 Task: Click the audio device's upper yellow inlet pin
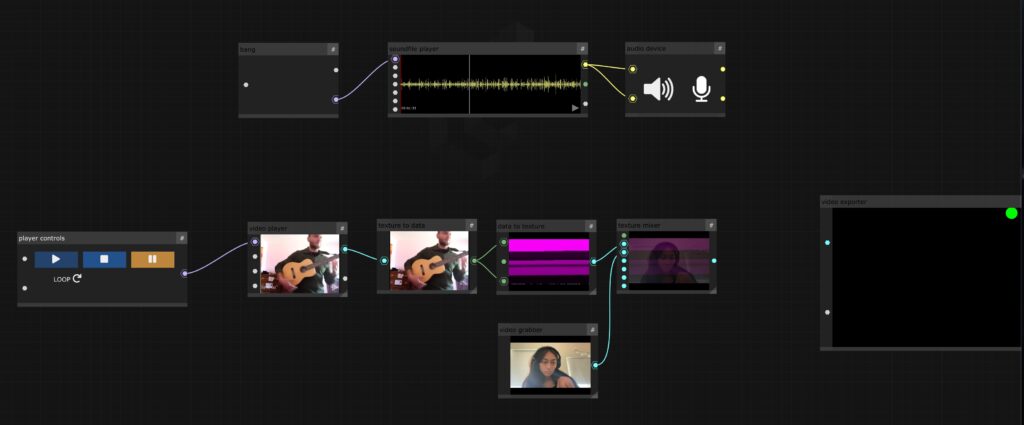pos(633,69)
